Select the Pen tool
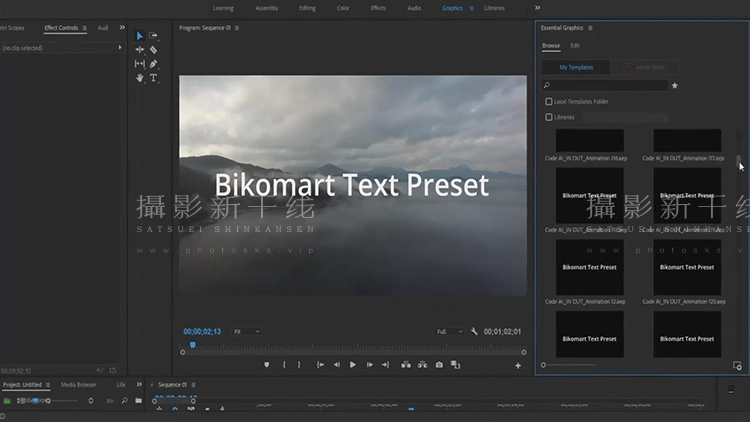750x422 pixels. pos(153,64)
